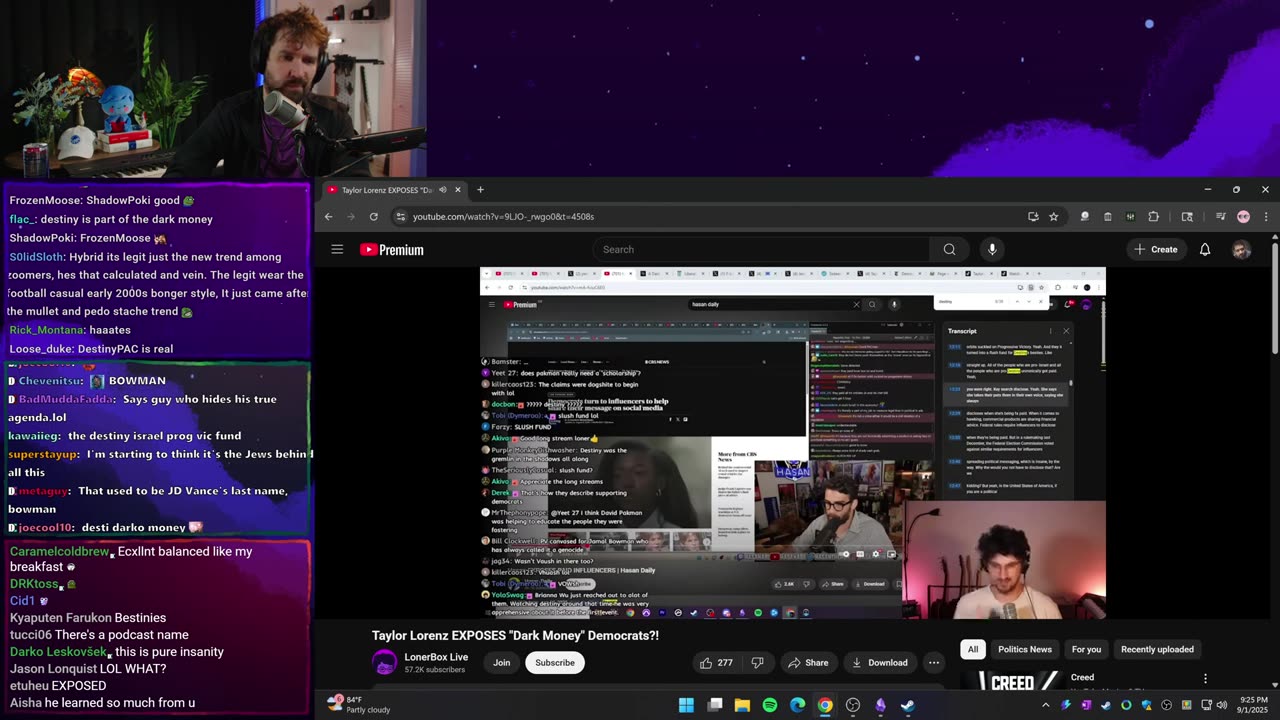Image resolution: width=1280 pixels, height=720 pixels.
Task: Select the Politics News filter chip
Action: click(1025, 649)
